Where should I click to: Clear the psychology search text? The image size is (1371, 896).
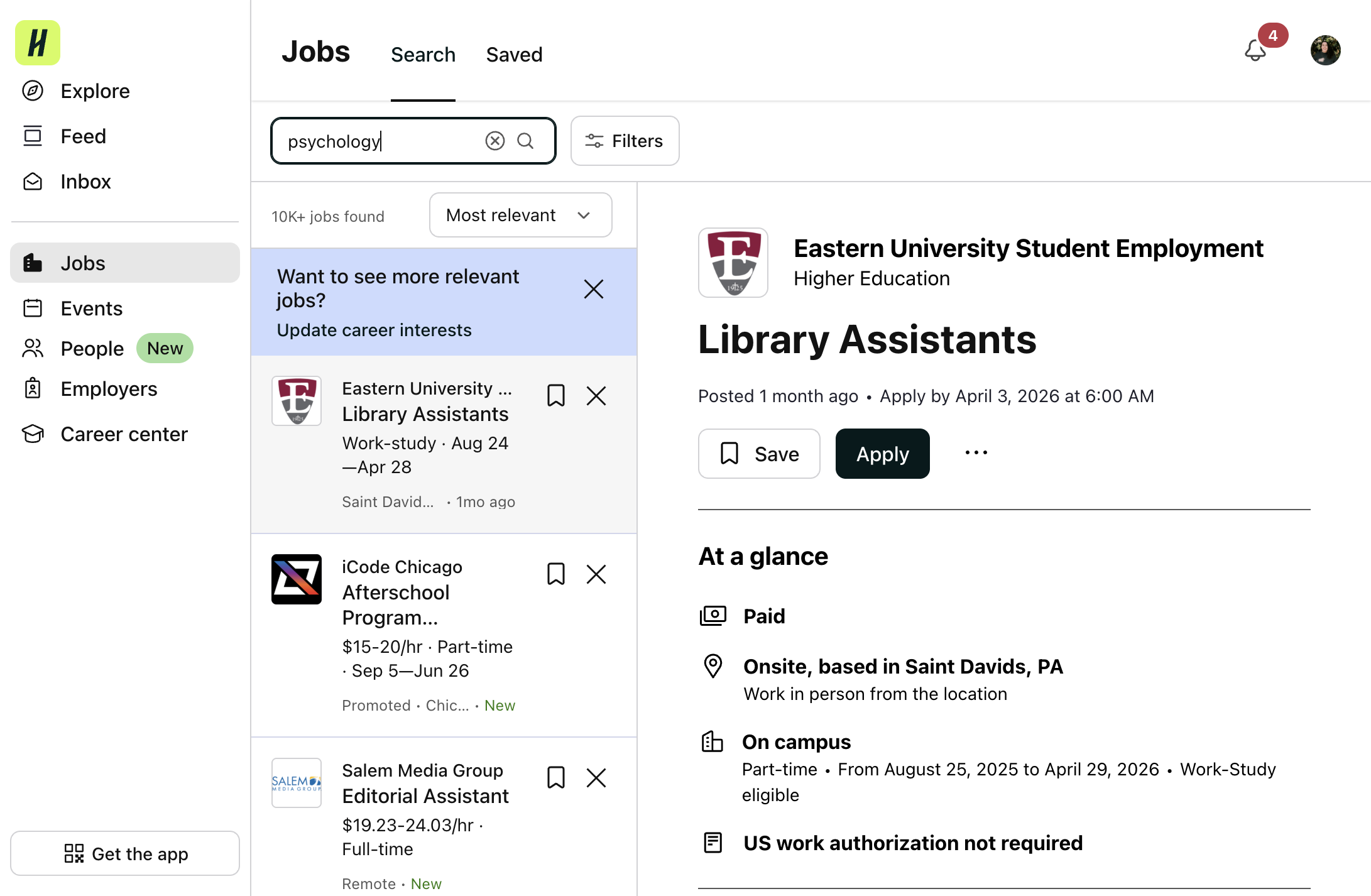click(x=495, y=141)
